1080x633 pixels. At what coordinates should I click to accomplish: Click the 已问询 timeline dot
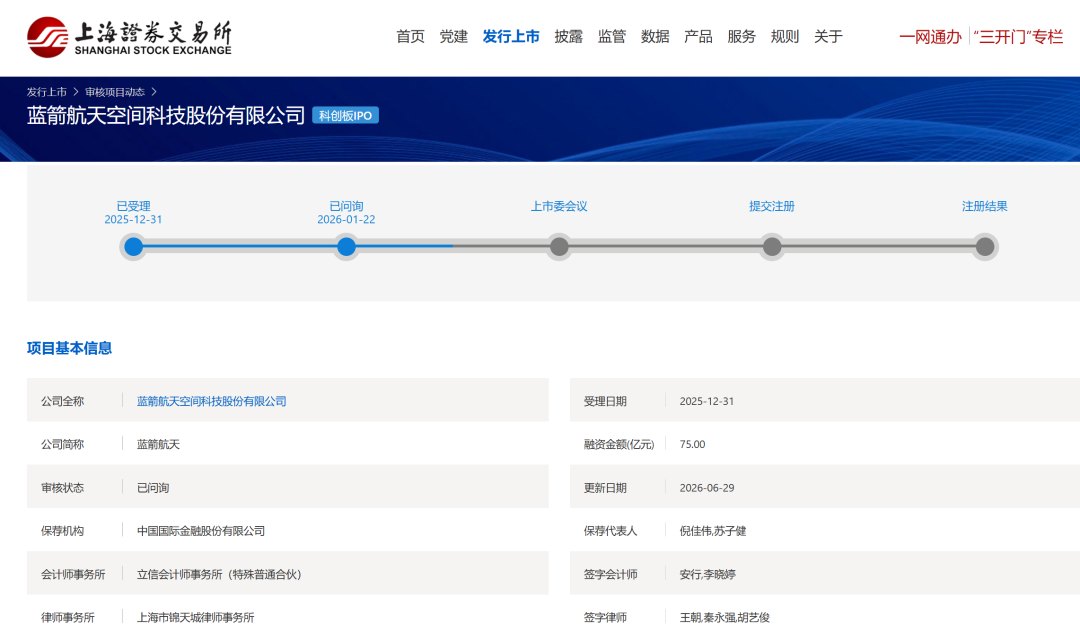[x=346, y=247]
